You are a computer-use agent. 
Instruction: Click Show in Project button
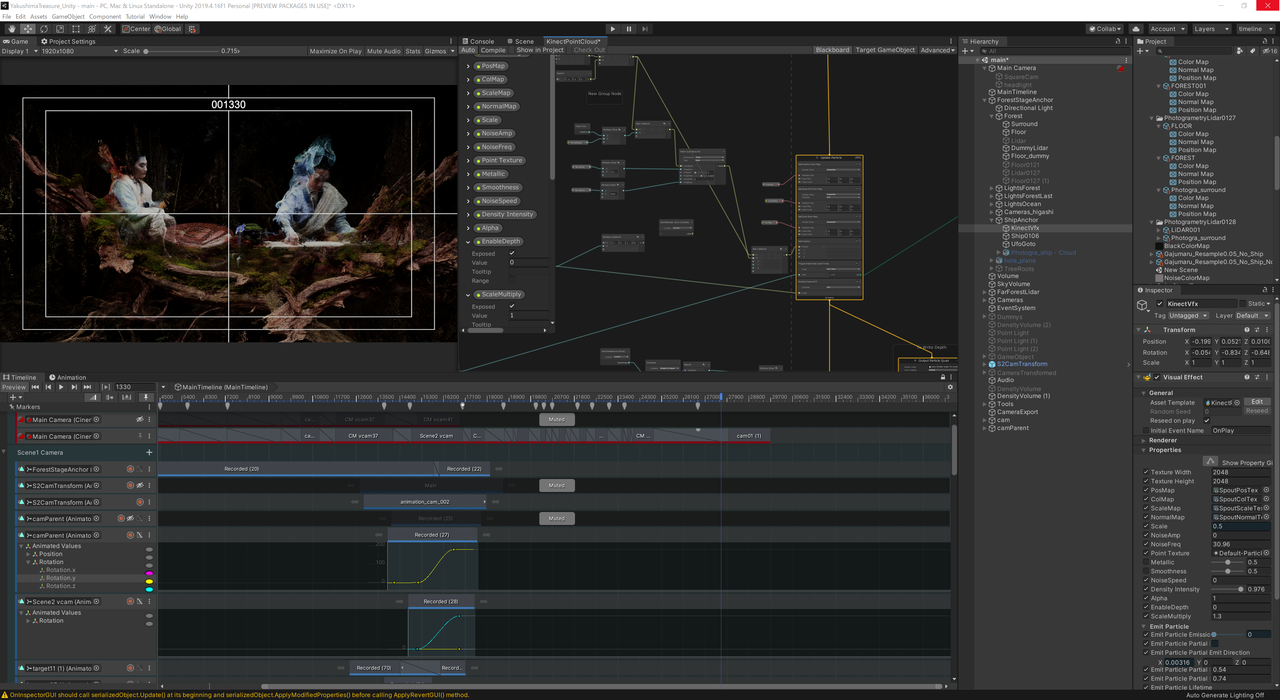point(540,50)
